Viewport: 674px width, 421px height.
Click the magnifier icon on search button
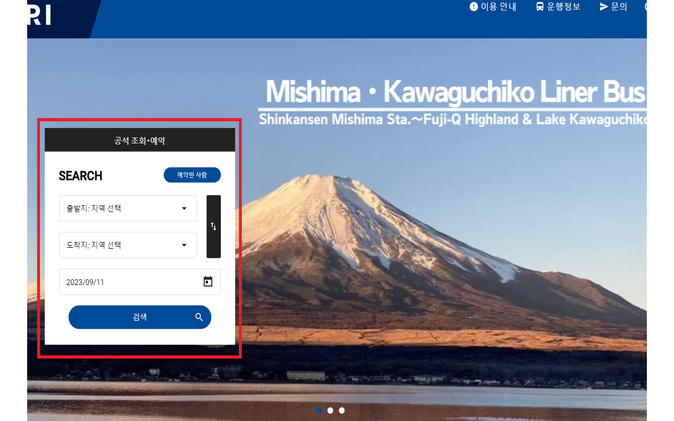tap(199, 317)
